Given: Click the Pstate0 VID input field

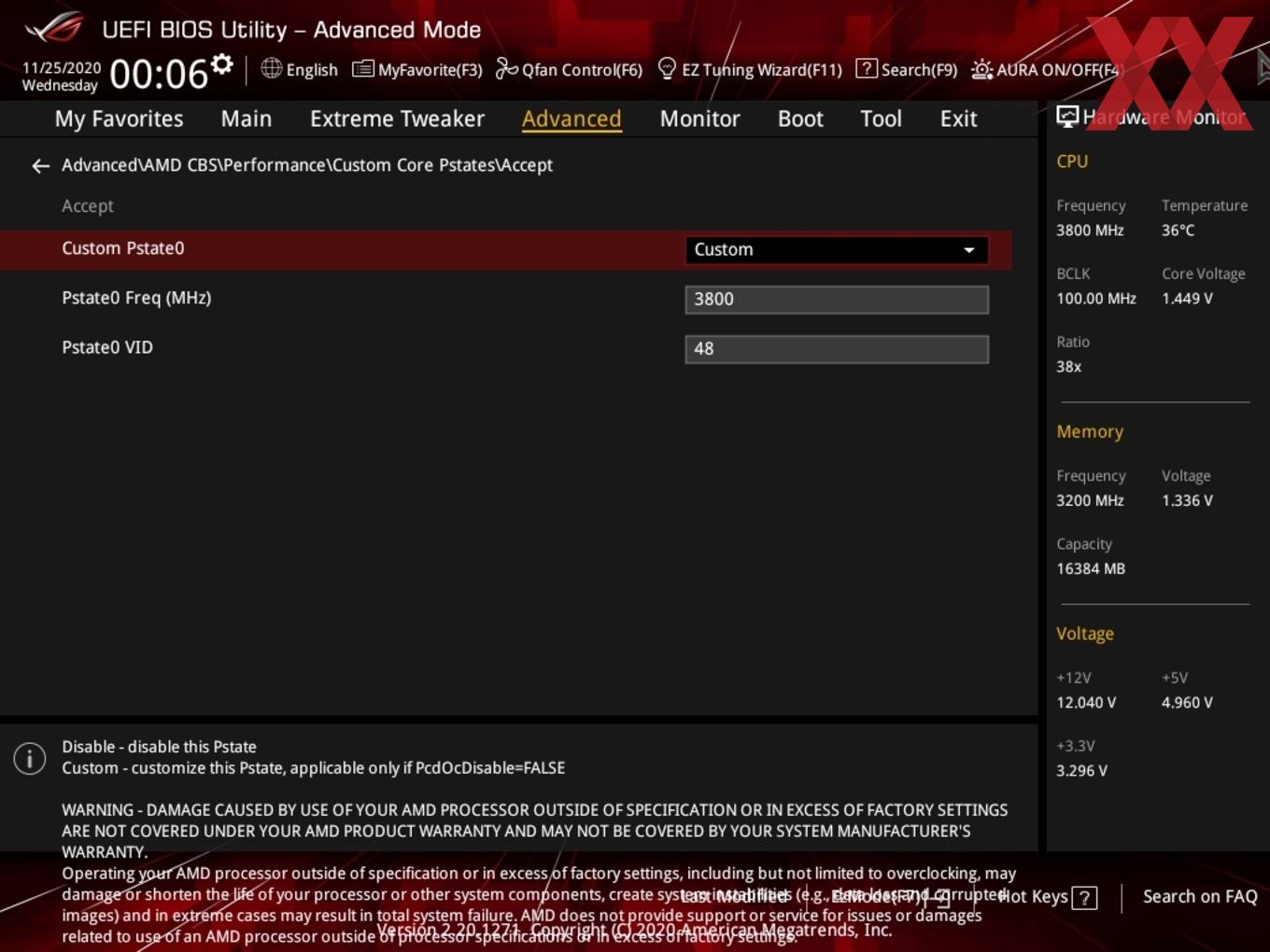Looking at the screenshot, I should click(836, 349).
